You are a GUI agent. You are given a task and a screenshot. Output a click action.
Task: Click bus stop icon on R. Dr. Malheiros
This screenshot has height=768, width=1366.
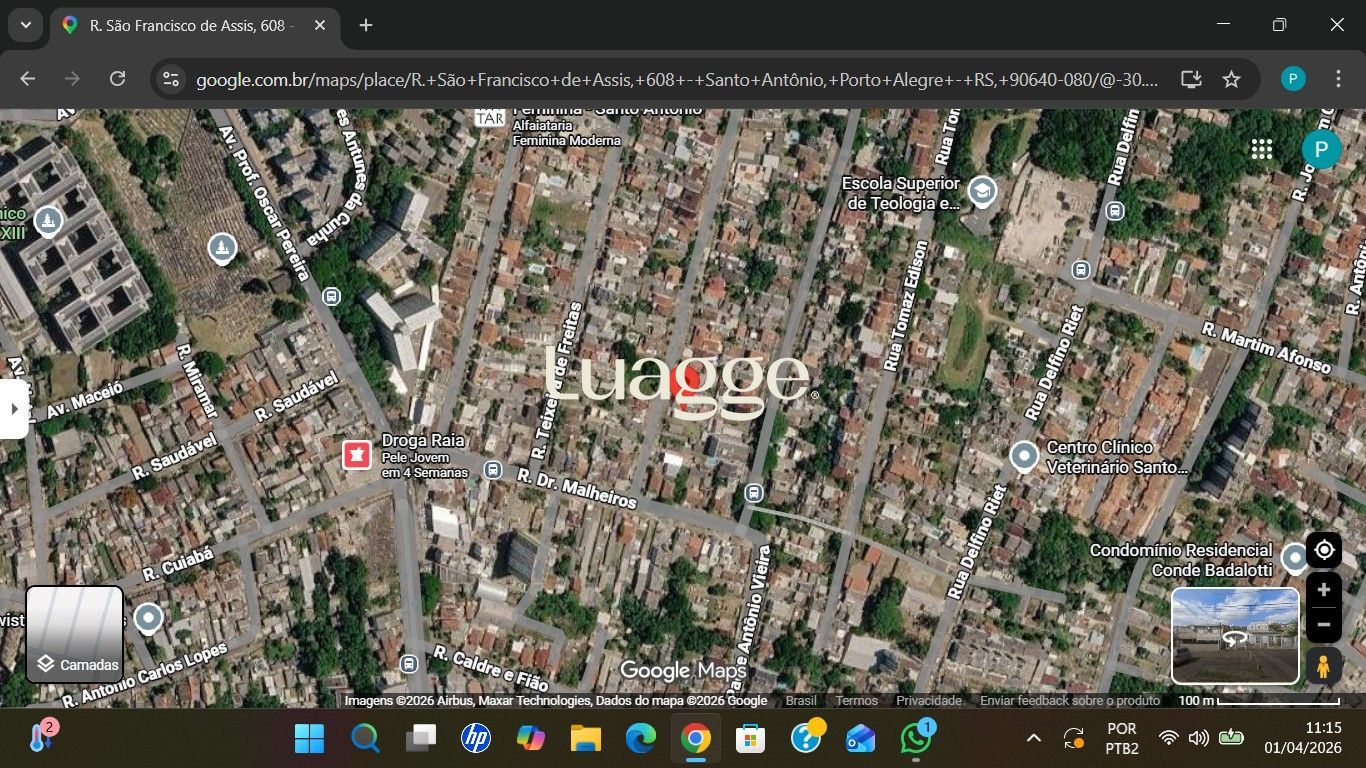tap(492, 469)
